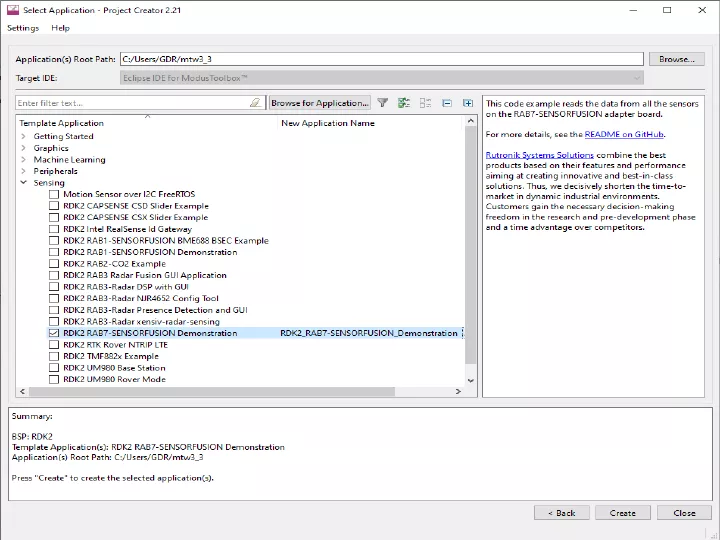Check RDK2 CAPSENSE CSX Slider Example

coord(54,217)
